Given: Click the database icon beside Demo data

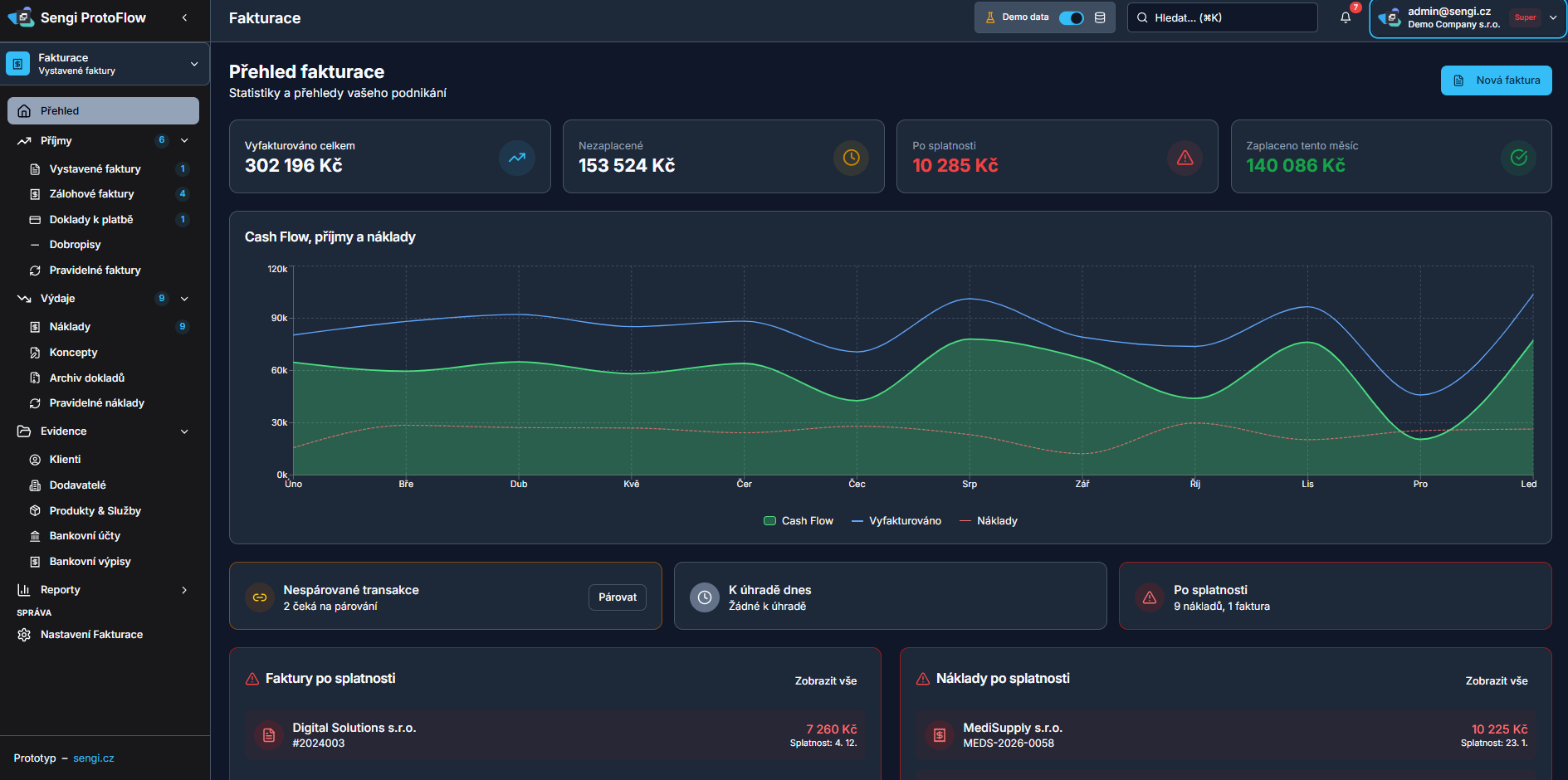Looking at the screenshot, I should pos(1100,17).
